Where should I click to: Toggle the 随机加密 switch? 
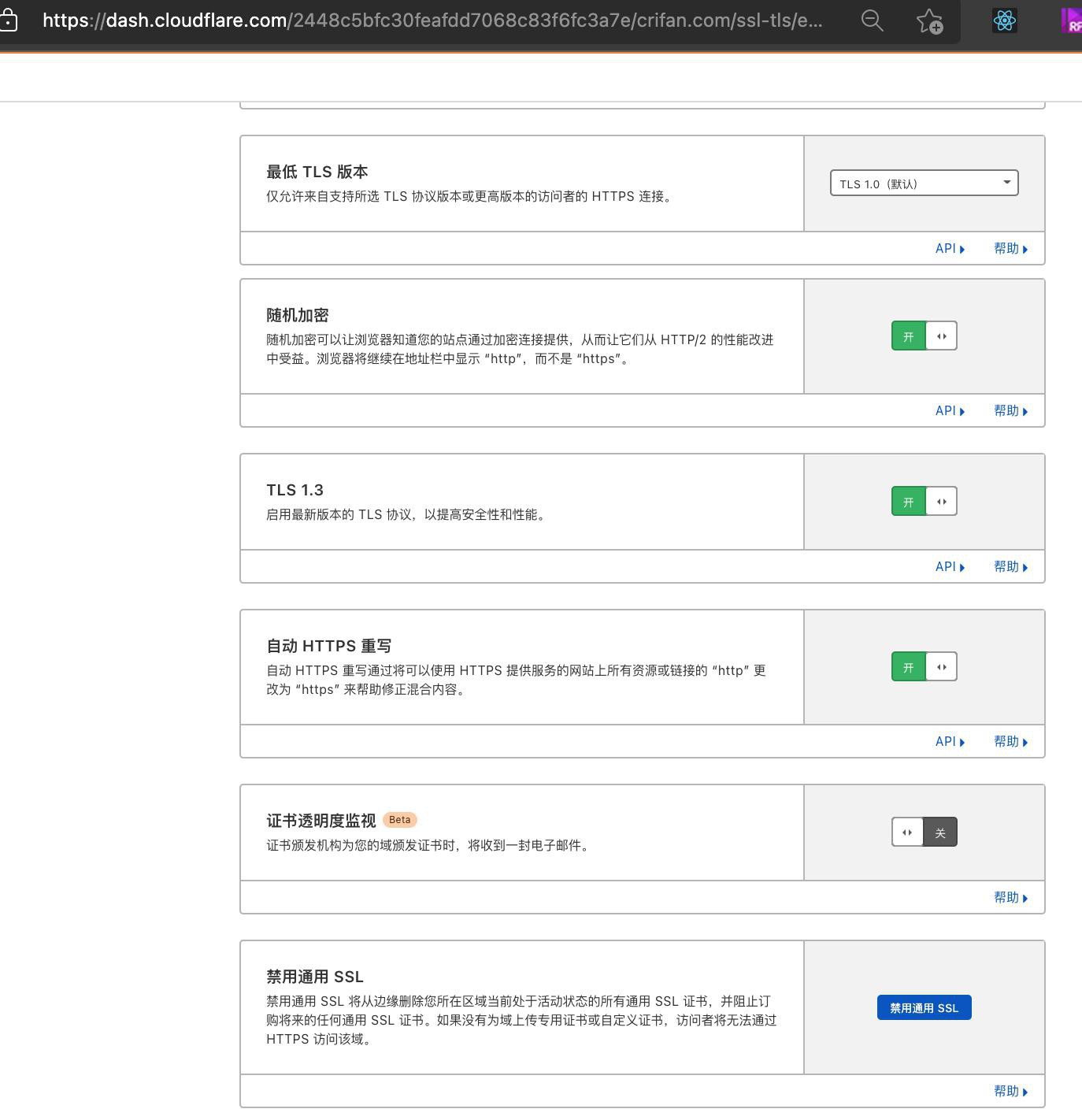[924, 336]
